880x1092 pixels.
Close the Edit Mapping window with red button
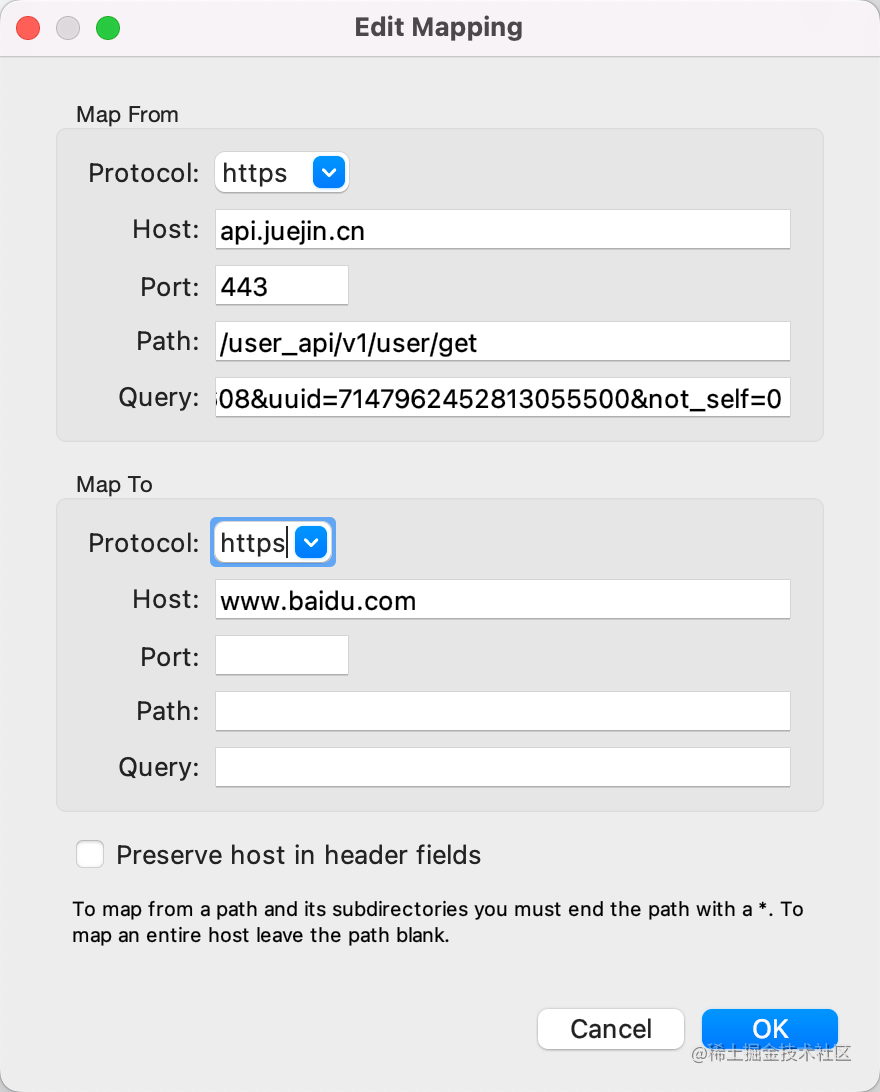click(x=28, y=28)
